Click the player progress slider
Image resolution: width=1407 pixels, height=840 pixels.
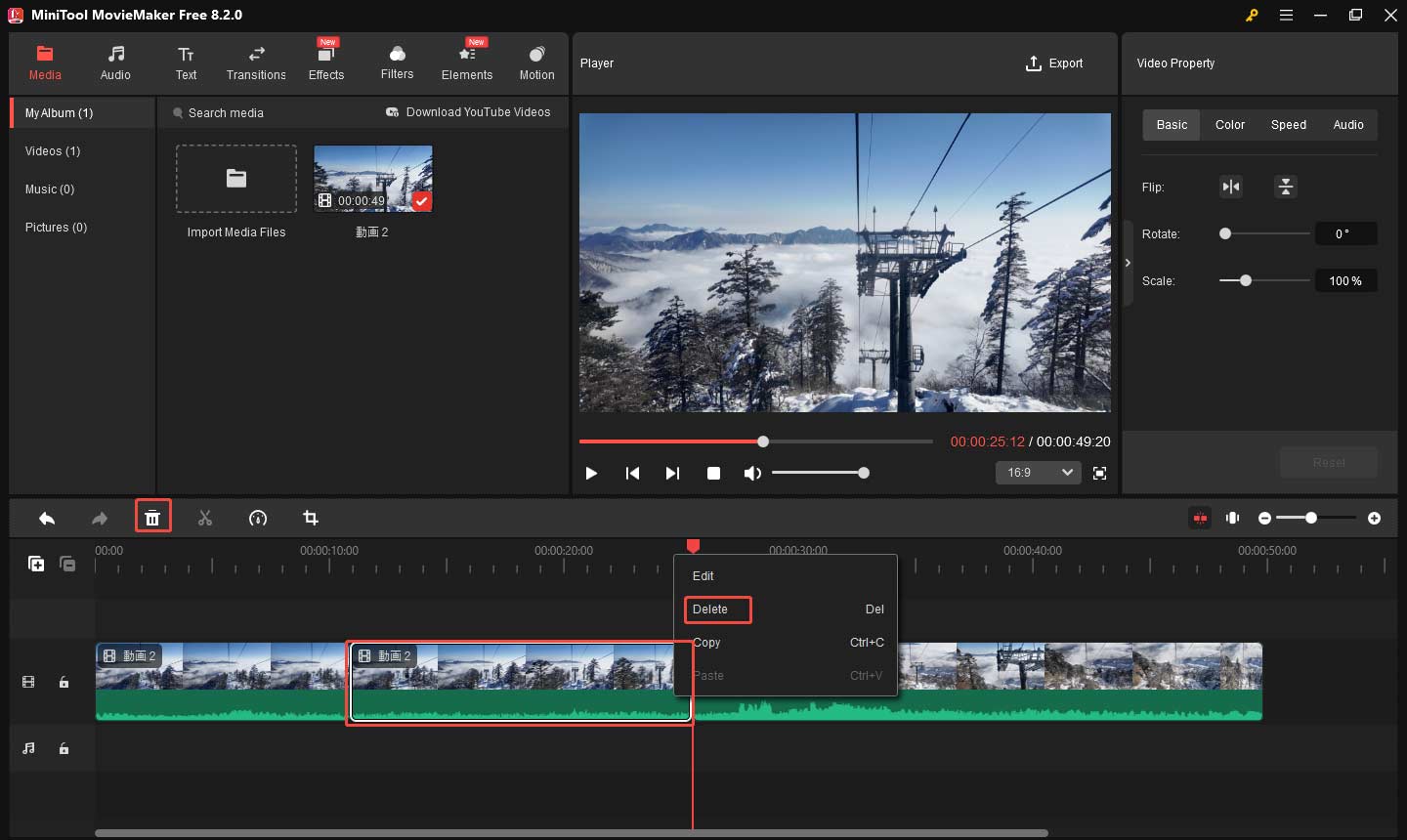click(756, 441)
